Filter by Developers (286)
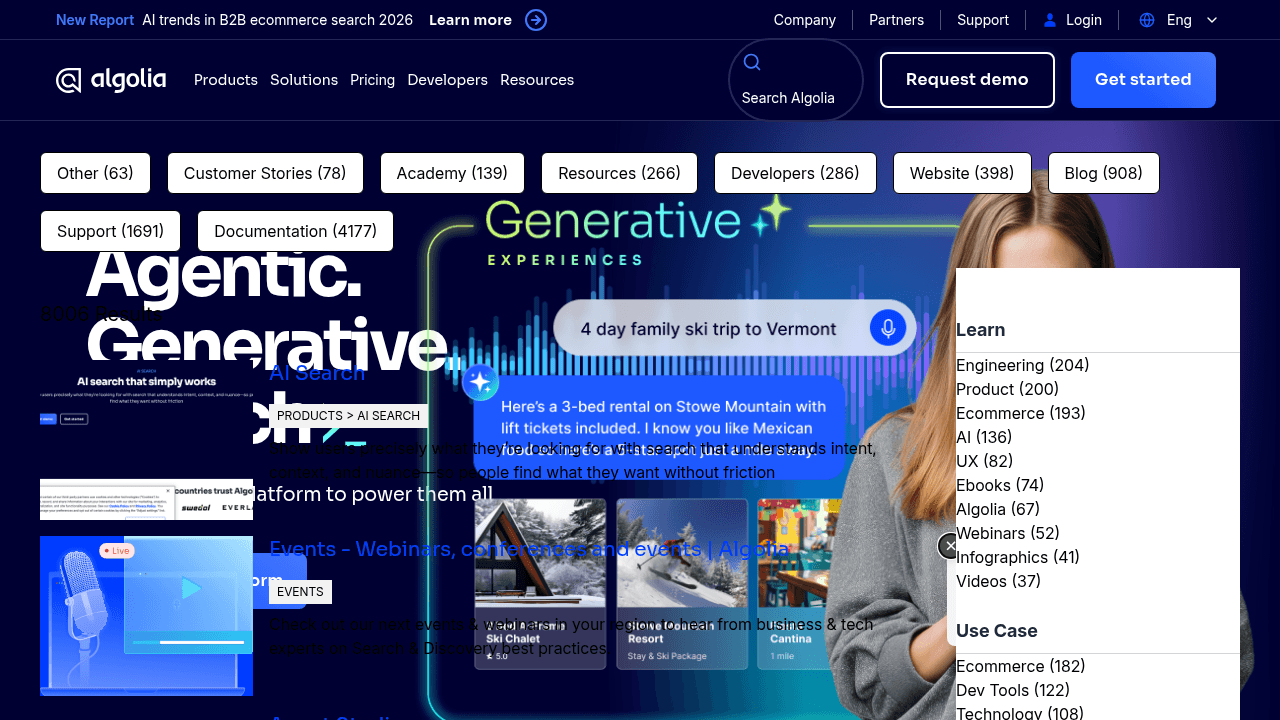Image resolution: width=1280 pixels, height=720 pixels. click(795, 173)
